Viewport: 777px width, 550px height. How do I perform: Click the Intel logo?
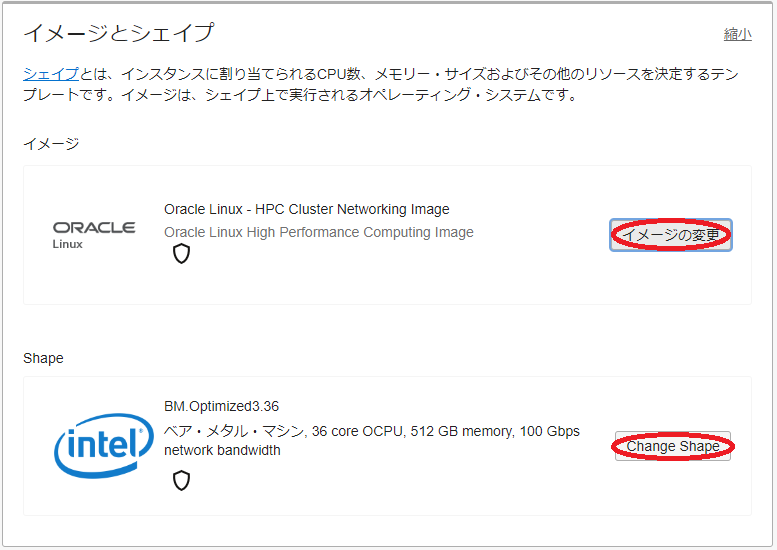[104, 446]
